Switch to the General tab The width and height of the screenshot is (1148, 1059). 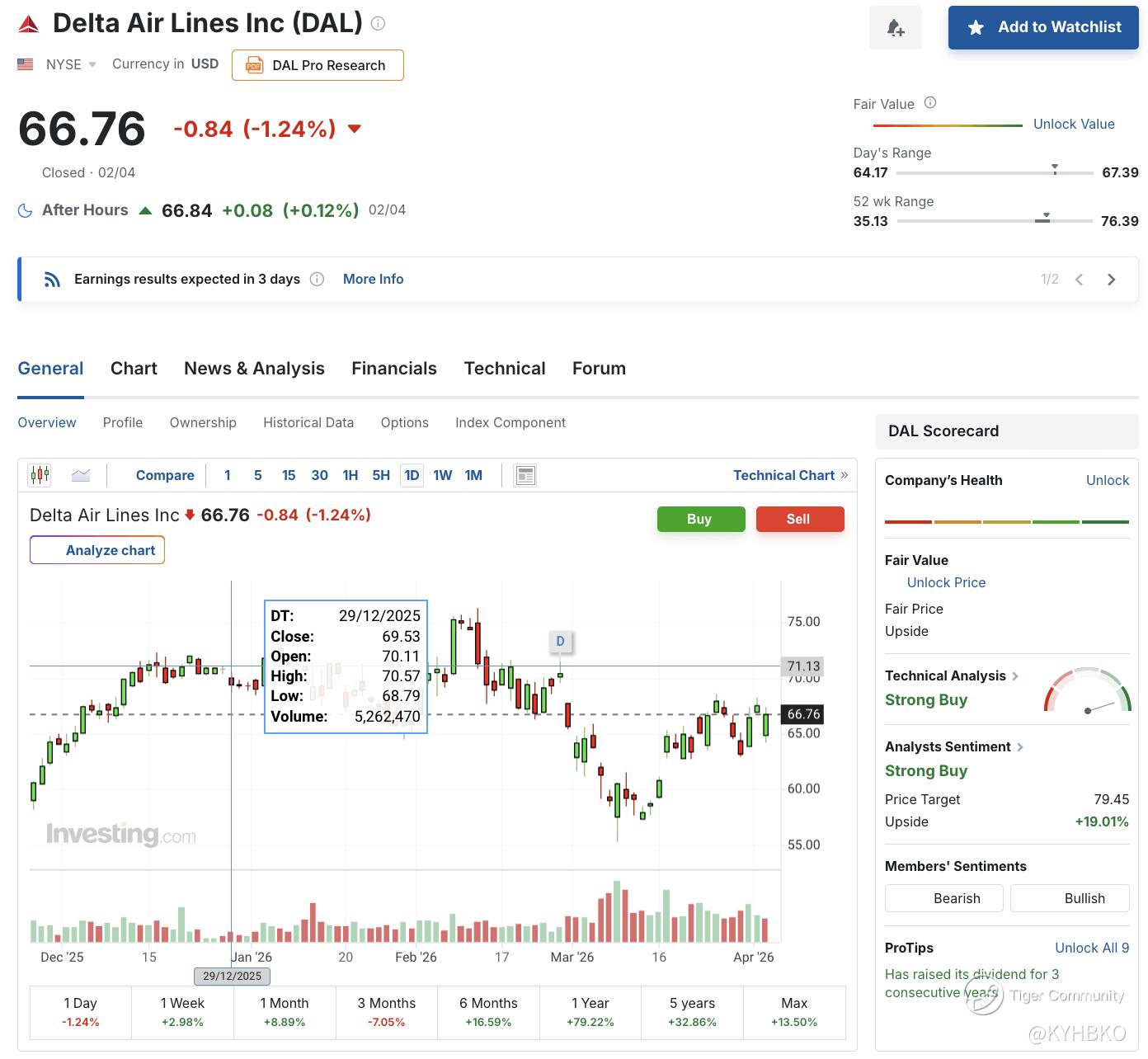(50, 369)
